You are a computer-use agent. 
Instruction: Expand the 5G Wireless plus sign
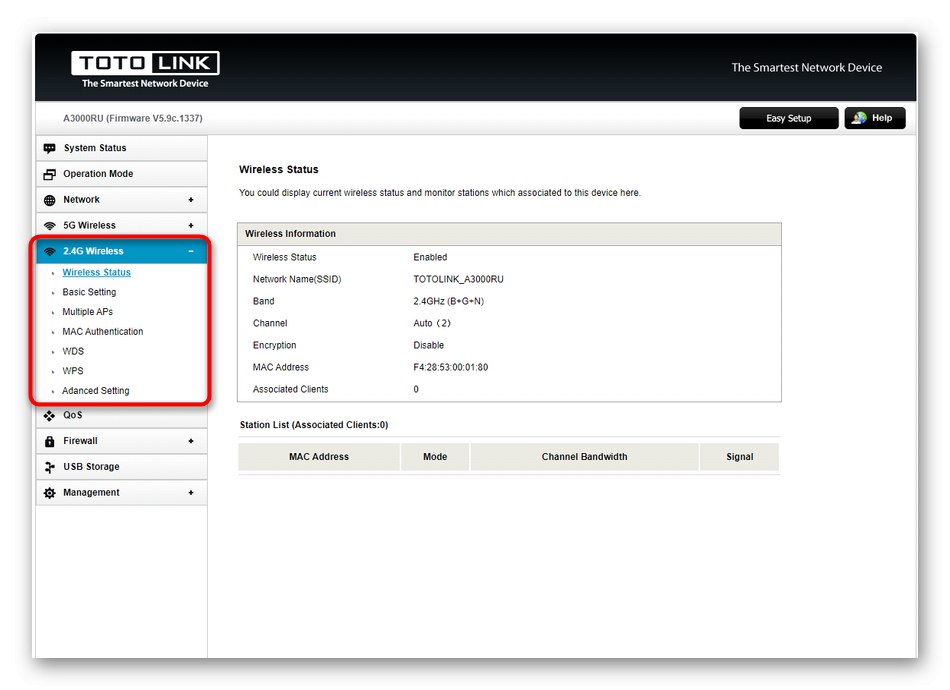[191, 225]
